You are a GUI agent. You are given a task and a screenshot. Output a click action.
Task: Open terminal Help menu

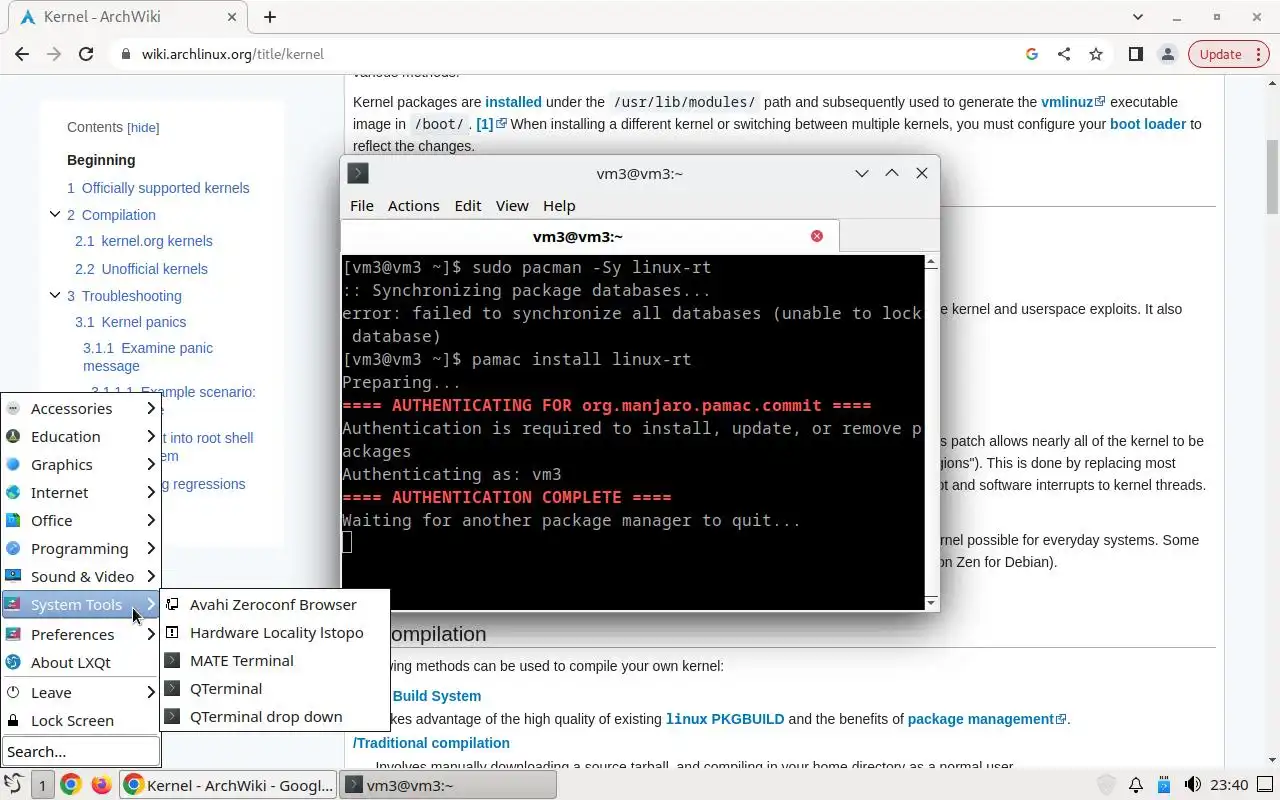pos(559,205)
